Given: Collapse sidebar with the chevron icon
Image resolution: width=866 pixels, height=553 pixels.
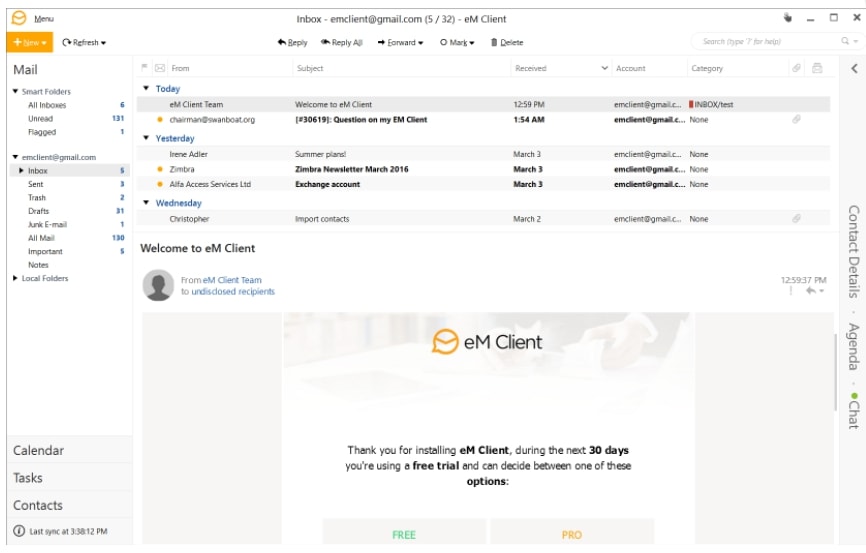Looking at the screenshot, I should (x=854, y=69).
